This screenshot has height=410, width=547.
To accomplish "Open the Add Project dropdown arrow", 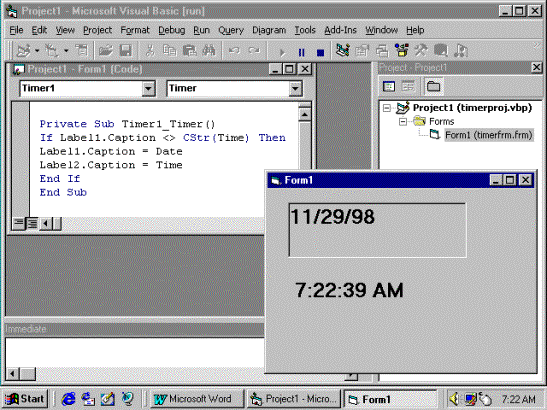I will [x=37, y=51].
